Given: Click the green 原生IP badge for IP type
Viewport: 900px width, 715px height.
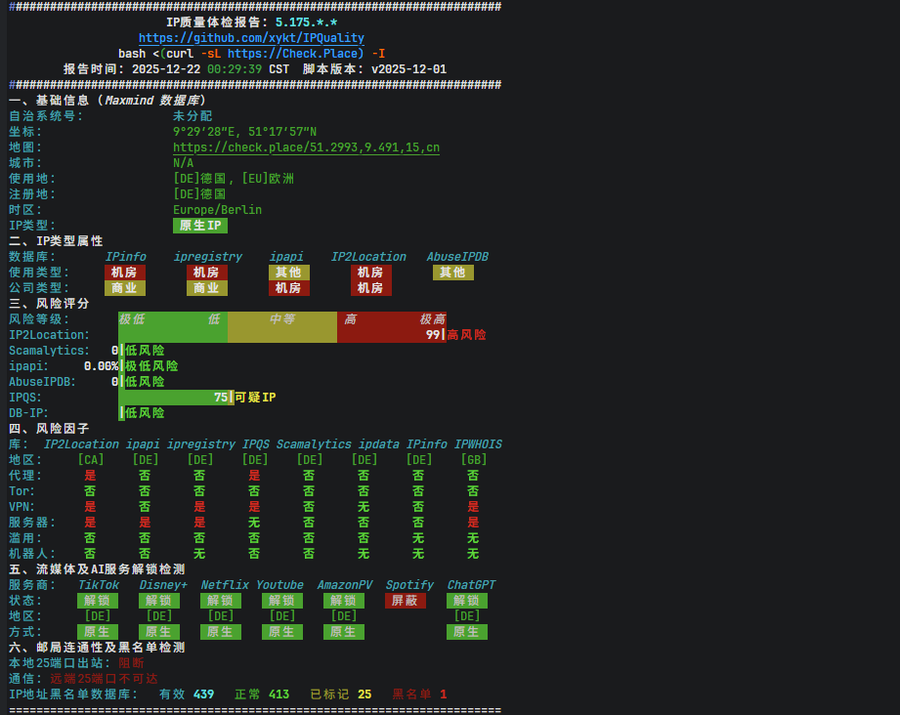Looking at the screenshot, I should point(200,226).
